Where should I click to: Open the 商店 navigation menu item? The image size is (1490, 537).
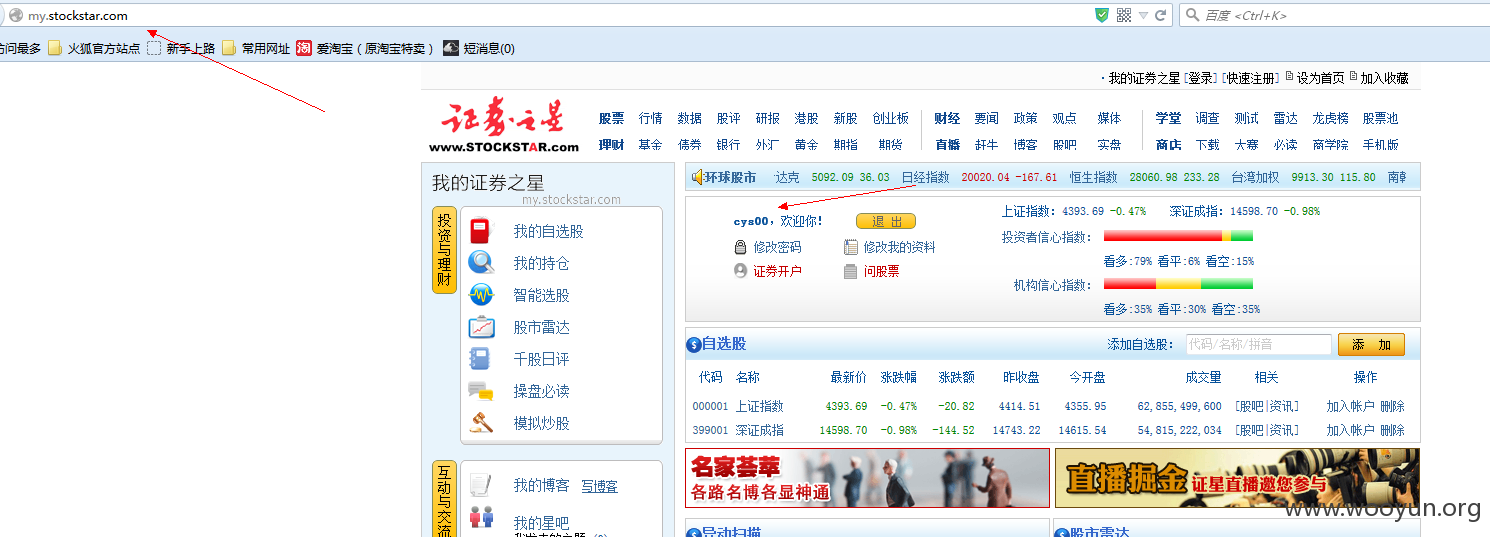[1168, 144]
